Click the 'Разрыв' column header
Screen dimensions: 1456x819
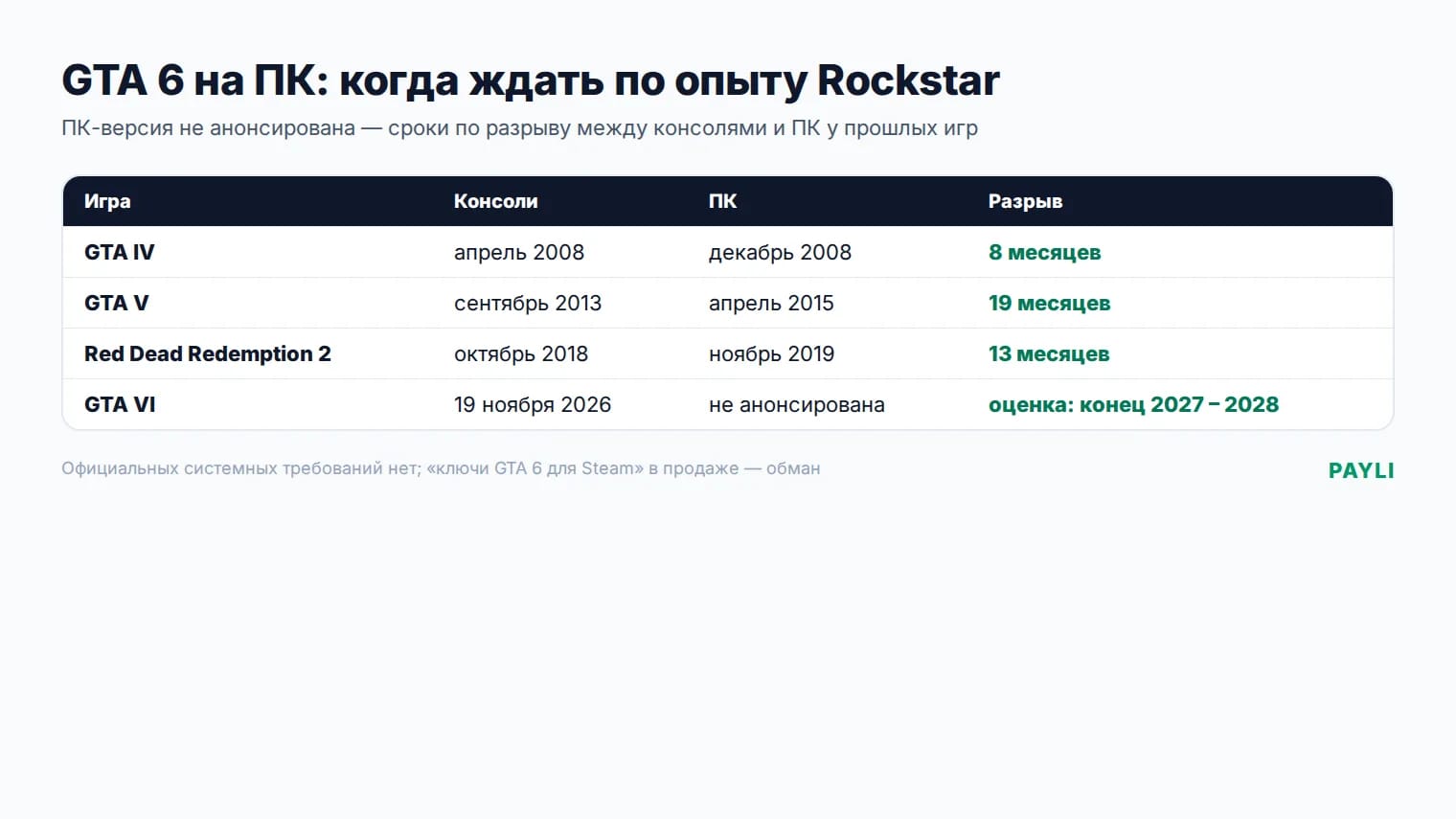[x=1025, y=202]
